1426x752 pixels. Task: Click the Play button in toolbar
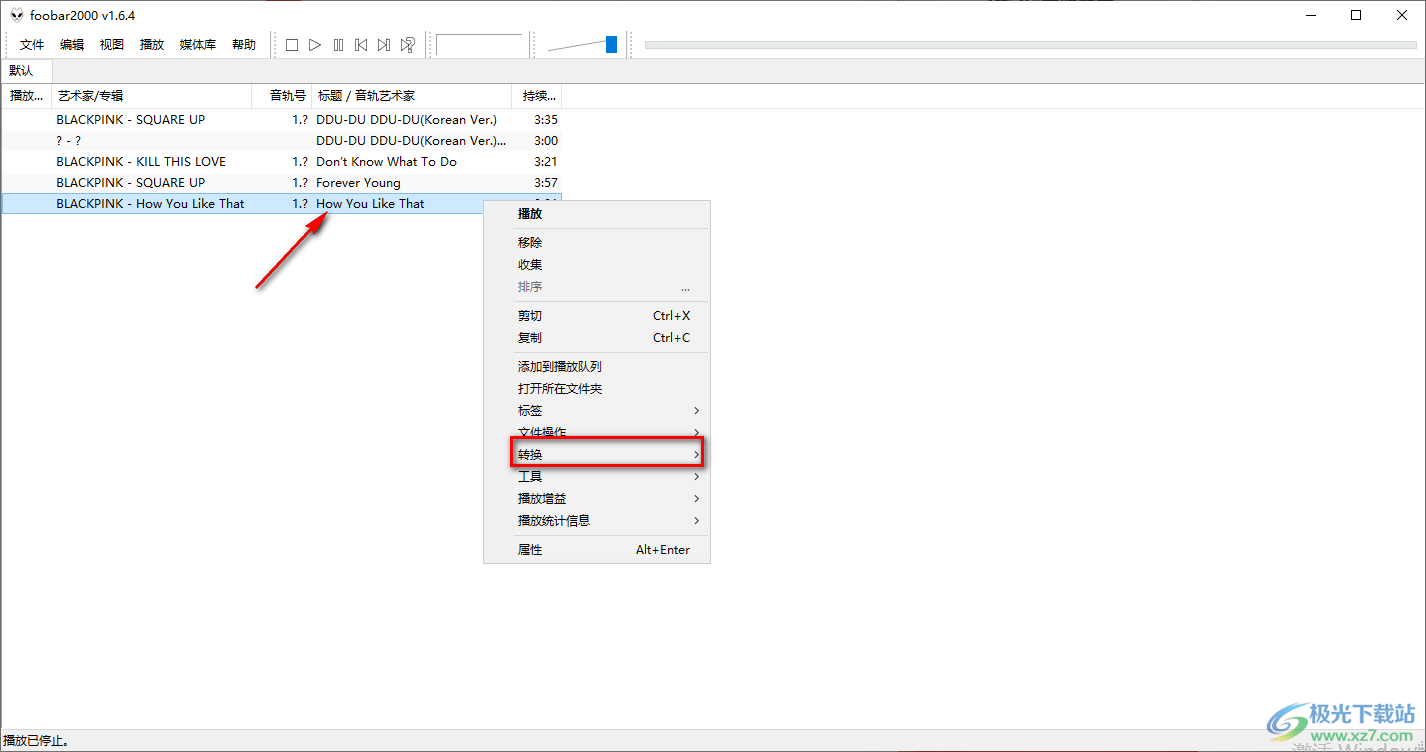point(315,45)
